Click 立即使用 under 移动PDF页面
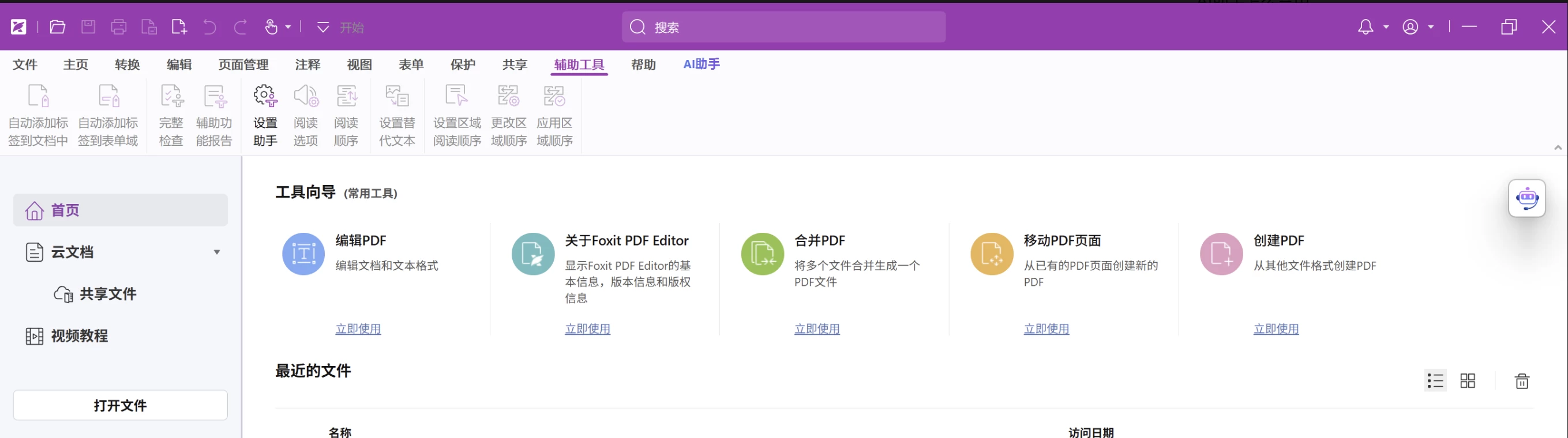Image resolution: width=1568 pixels, height=438 pixels. tap(1046, 329)
